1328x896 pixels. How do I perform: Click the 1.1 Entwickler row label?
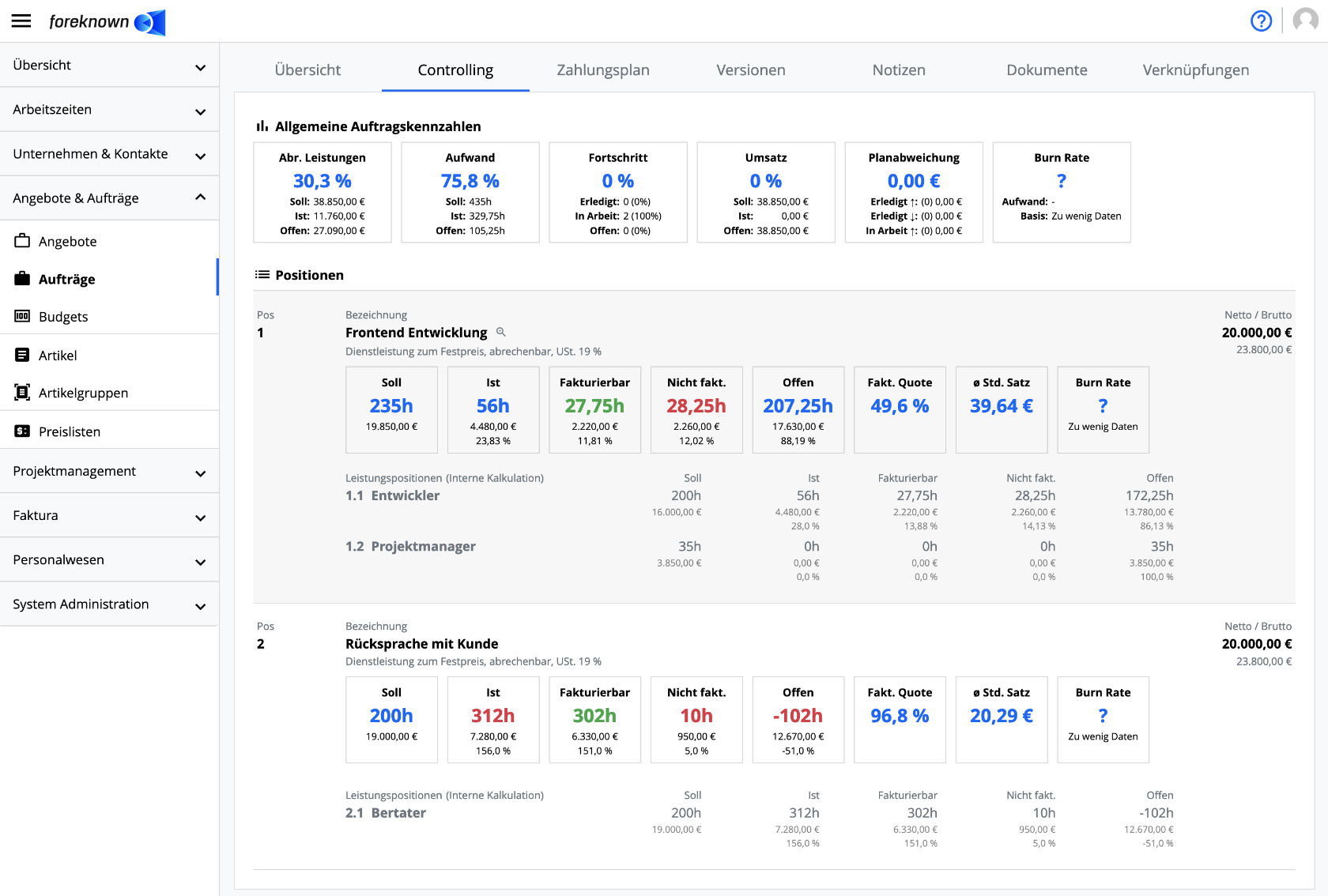pos(392,495)
